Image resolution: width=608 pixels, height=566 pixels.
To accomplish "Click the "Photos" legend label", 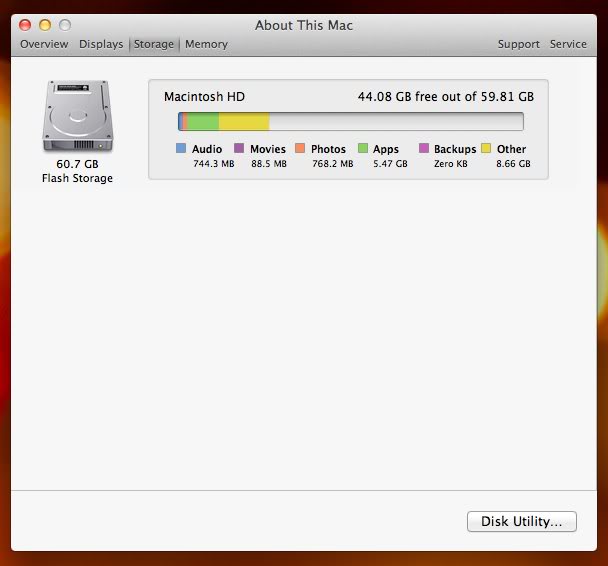I will point(328,149).
